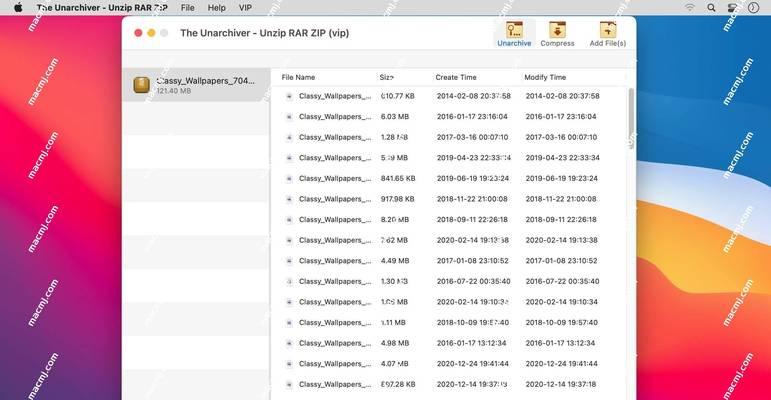Viewport: 771px width, 400px height.
Task: Click file icon of row dated 2019-04-23 22:33:34
Action: 289,158
